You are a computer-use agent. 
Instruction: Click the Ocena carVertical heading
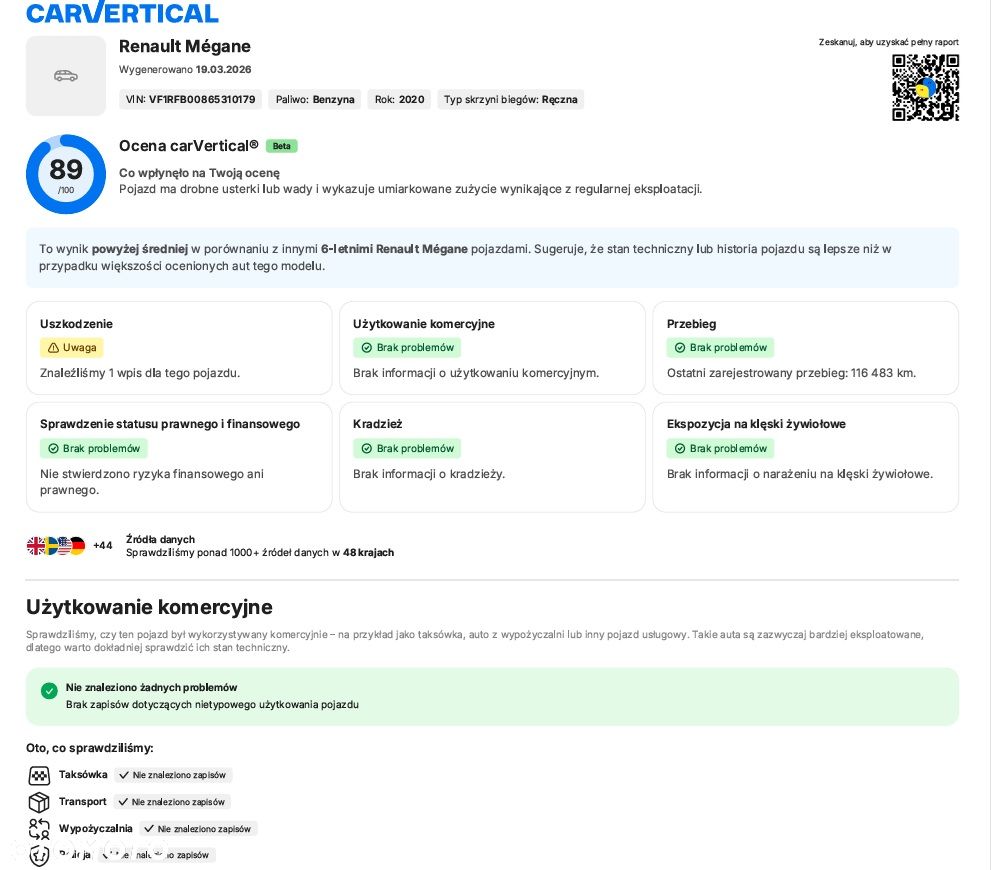[188, 146]
